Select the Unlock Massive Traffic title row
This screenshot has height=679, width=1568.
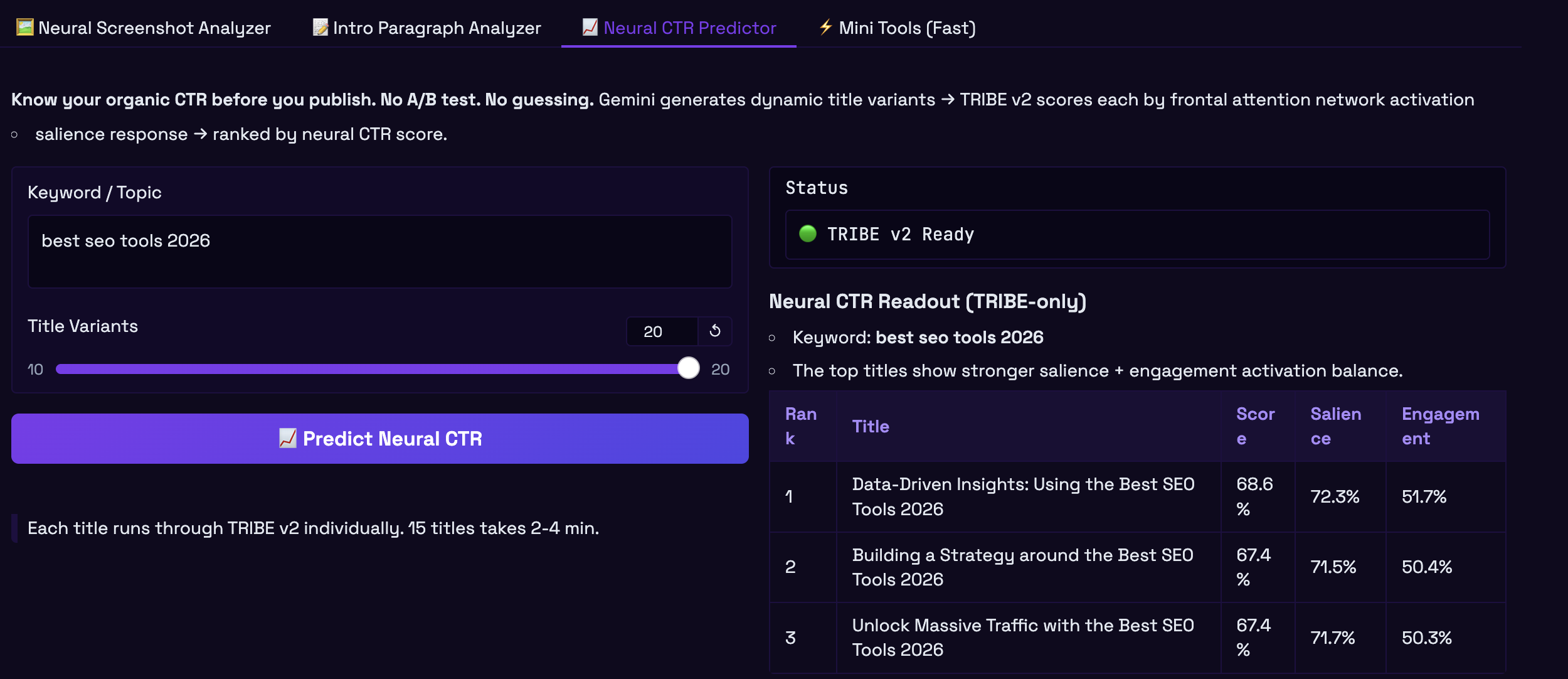[1023, 637]
